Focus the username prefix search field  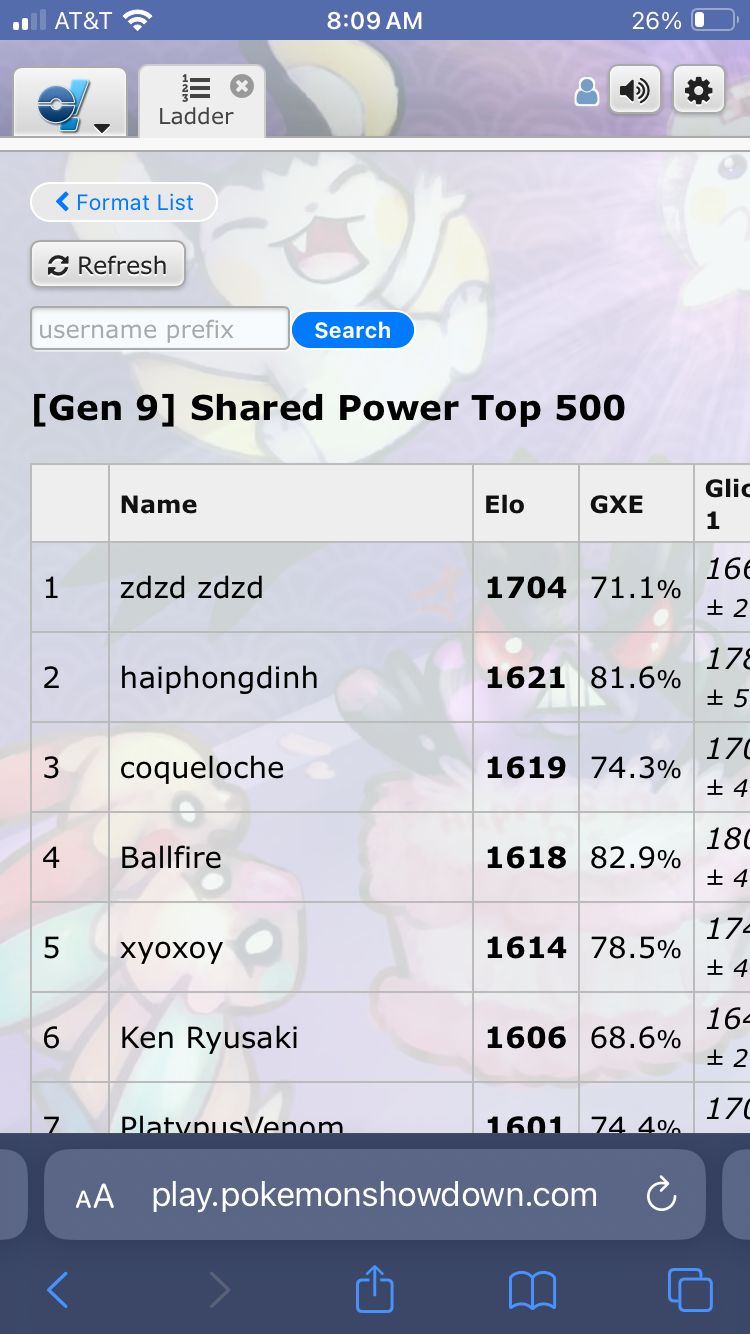(x=160, y=329)
